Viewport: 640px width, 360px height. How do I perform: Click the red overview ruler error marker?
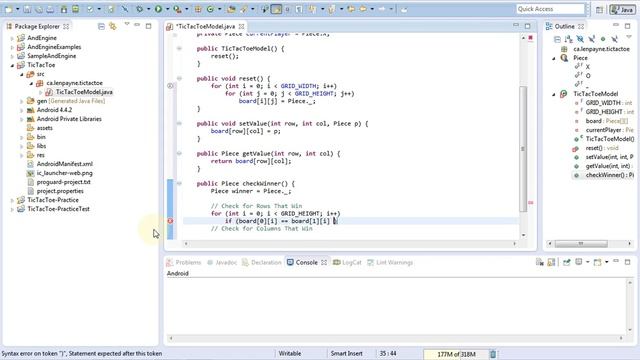click(531, 202)
